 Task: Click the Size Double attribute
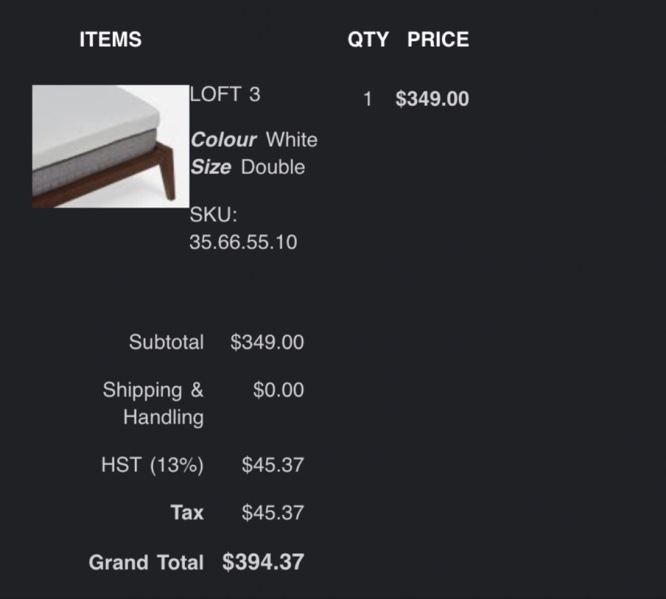(247, 167)
